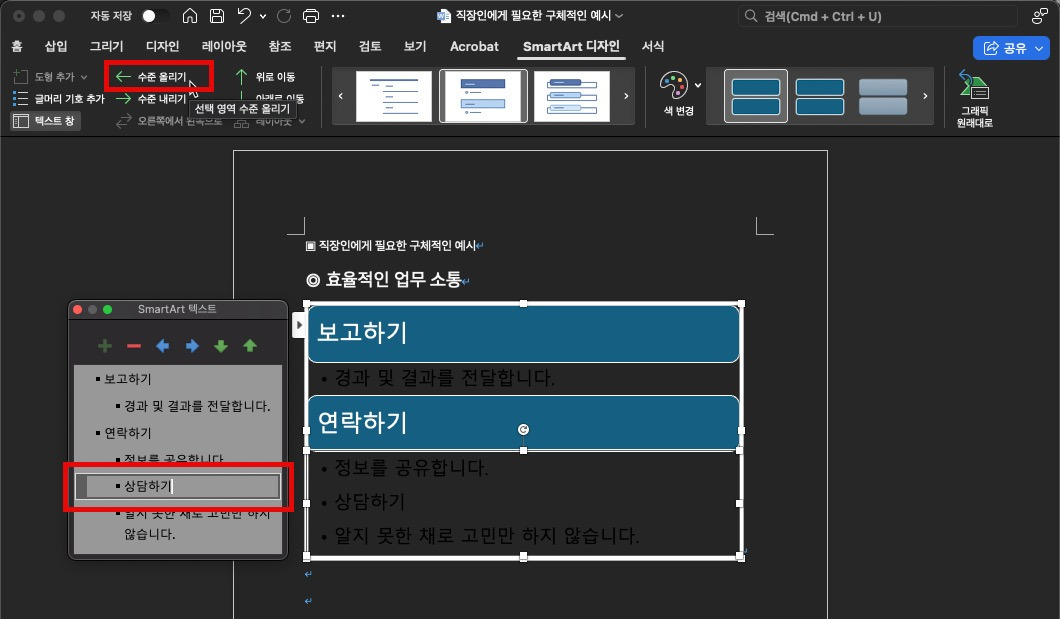Click the 연락하기 blue shape in diagram
The image size is (1060, 619).
(523, 423)
